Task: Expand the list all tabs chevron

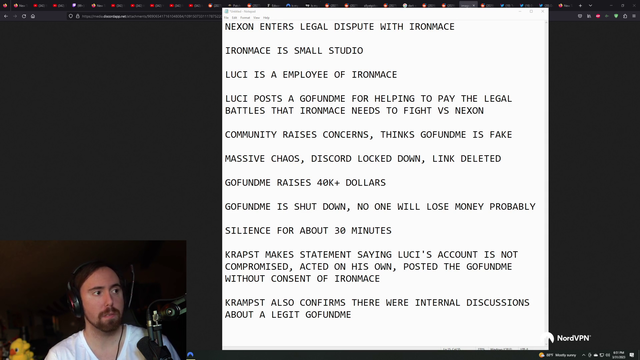Action: pyautogui.click(x=590, y=5)
